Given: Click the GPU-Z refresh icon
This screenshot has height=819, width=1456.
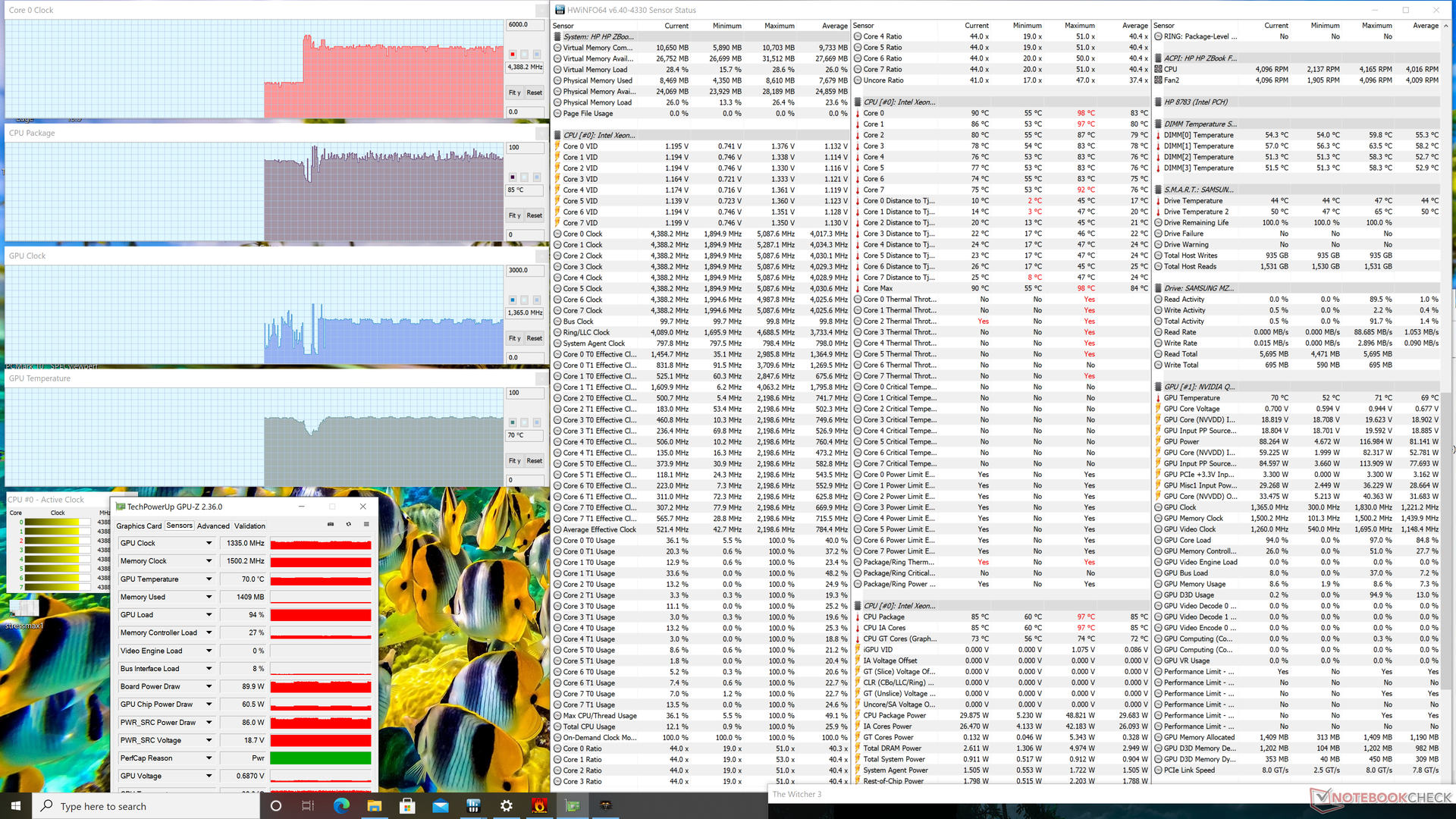Looking at the screenshot, I should click(349, 524).
